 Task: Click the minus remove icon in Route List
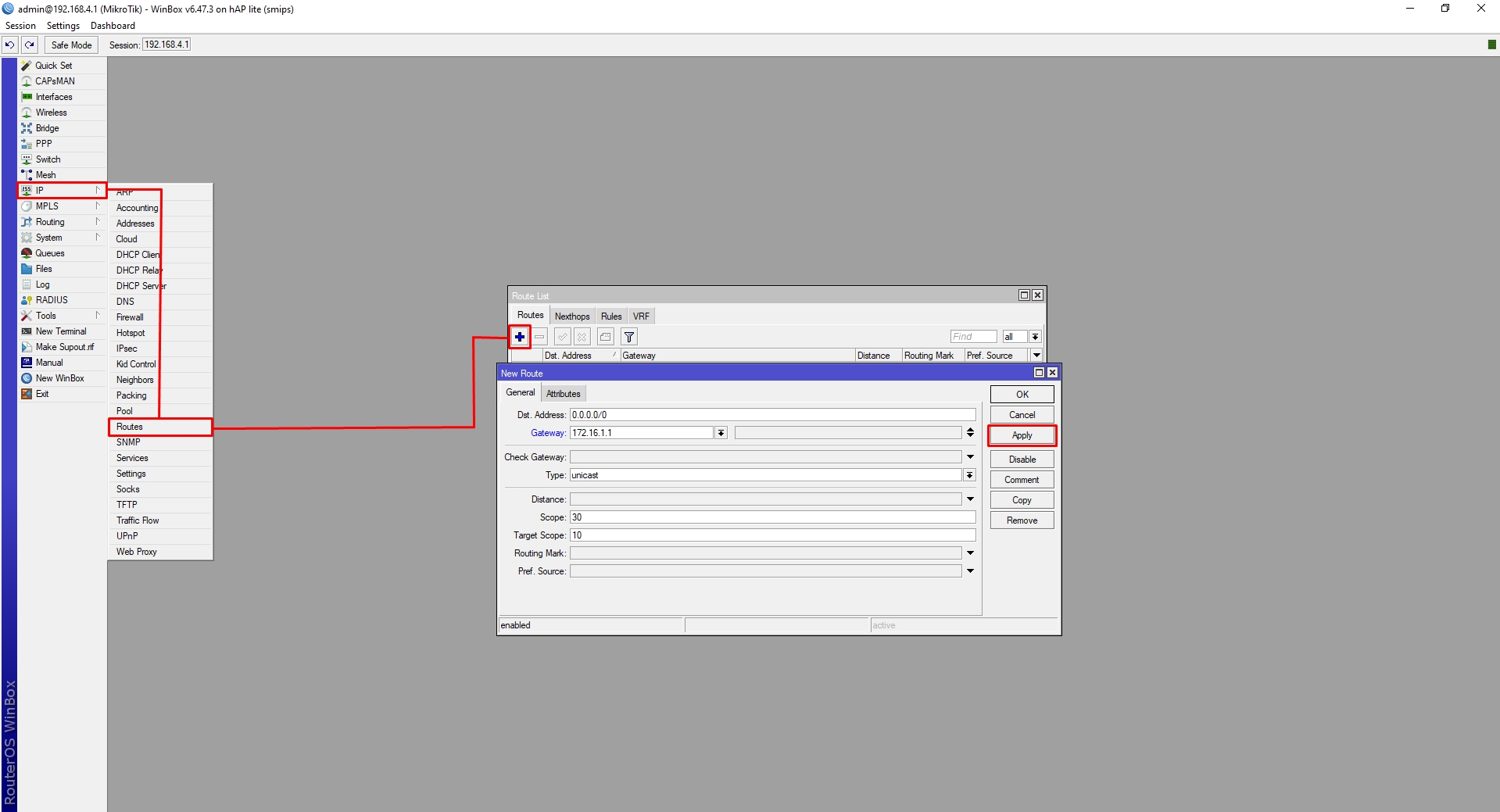[539, 337]
